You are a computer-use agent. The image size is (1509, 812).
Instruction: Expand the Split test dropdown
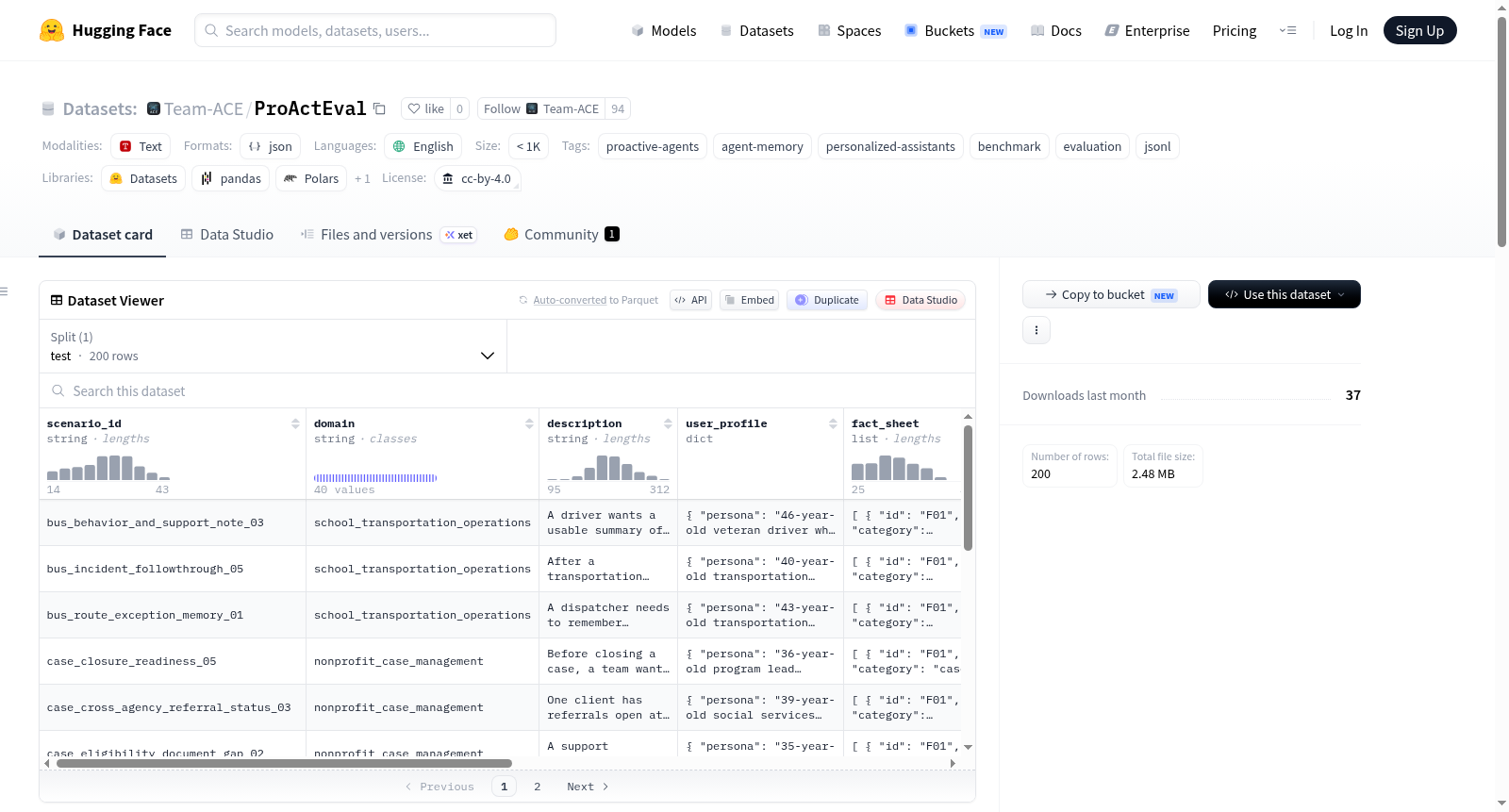tap(273, 346)
